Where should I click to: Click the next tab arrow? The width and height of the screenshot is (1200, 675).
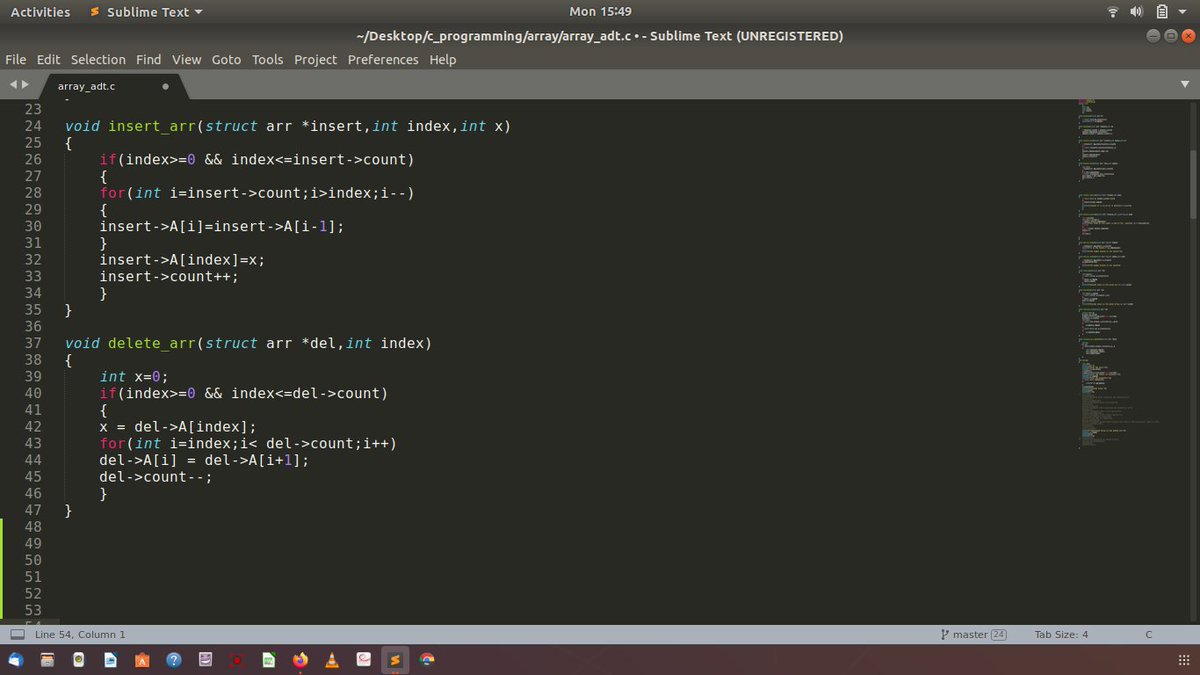(x=25, y=86)
